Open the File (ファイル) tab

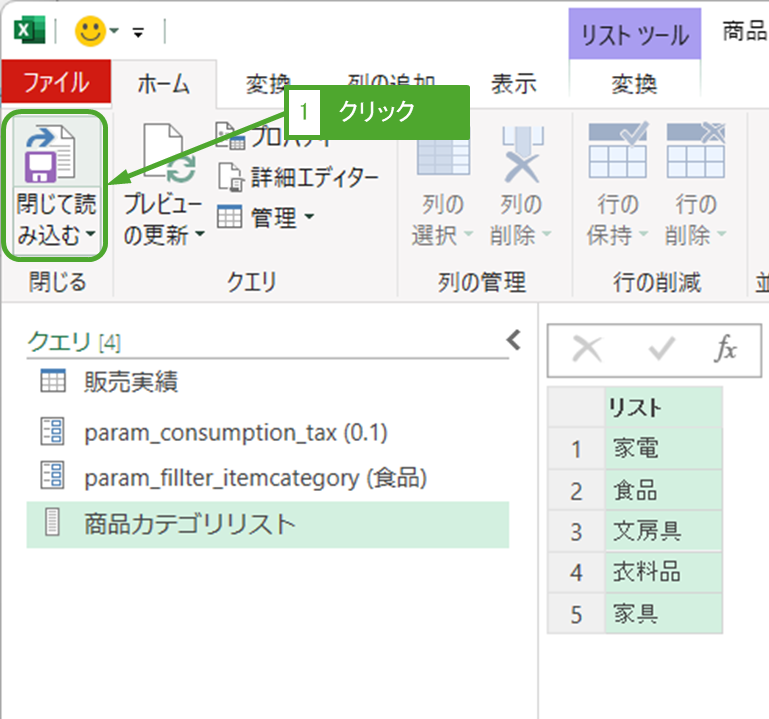tap(55, 82)
